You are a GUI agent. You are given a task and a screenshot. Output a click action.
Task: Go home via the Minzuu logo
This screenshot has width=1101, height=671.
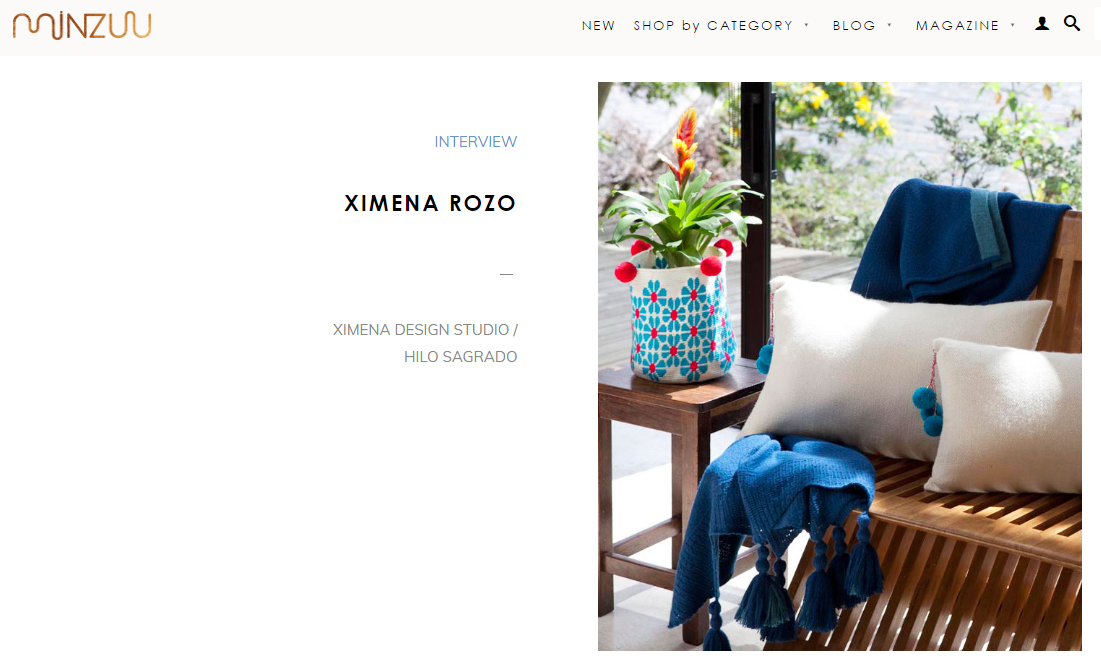click(81, 26)
